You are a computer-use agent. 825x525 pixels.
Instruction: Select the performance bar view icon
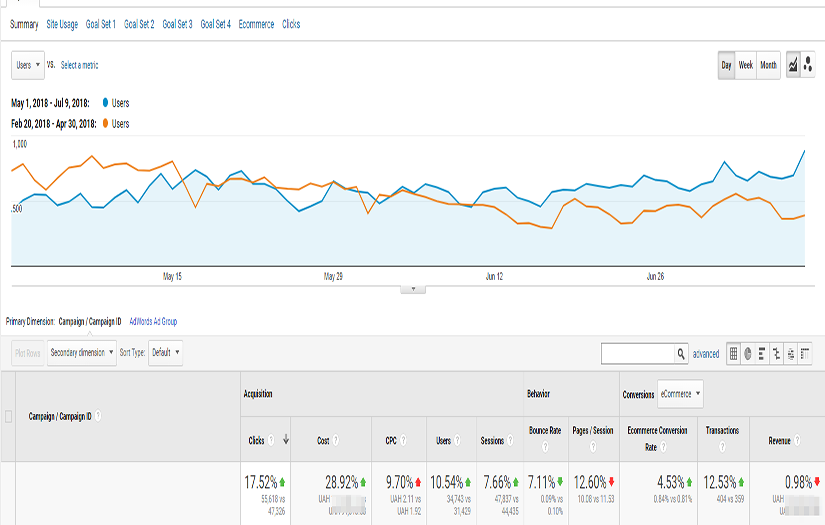762,353
